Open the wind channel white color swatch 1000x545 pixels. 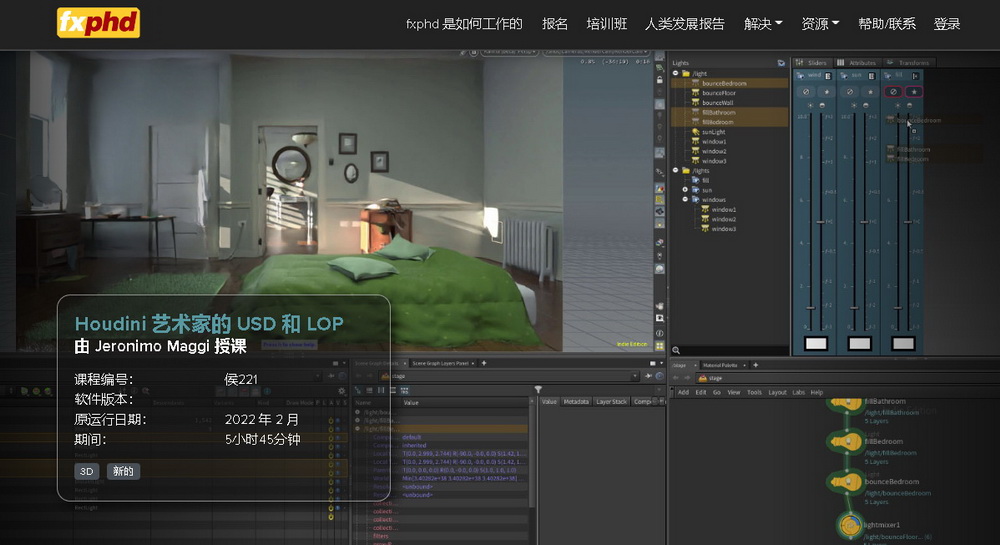pos(816,344)
